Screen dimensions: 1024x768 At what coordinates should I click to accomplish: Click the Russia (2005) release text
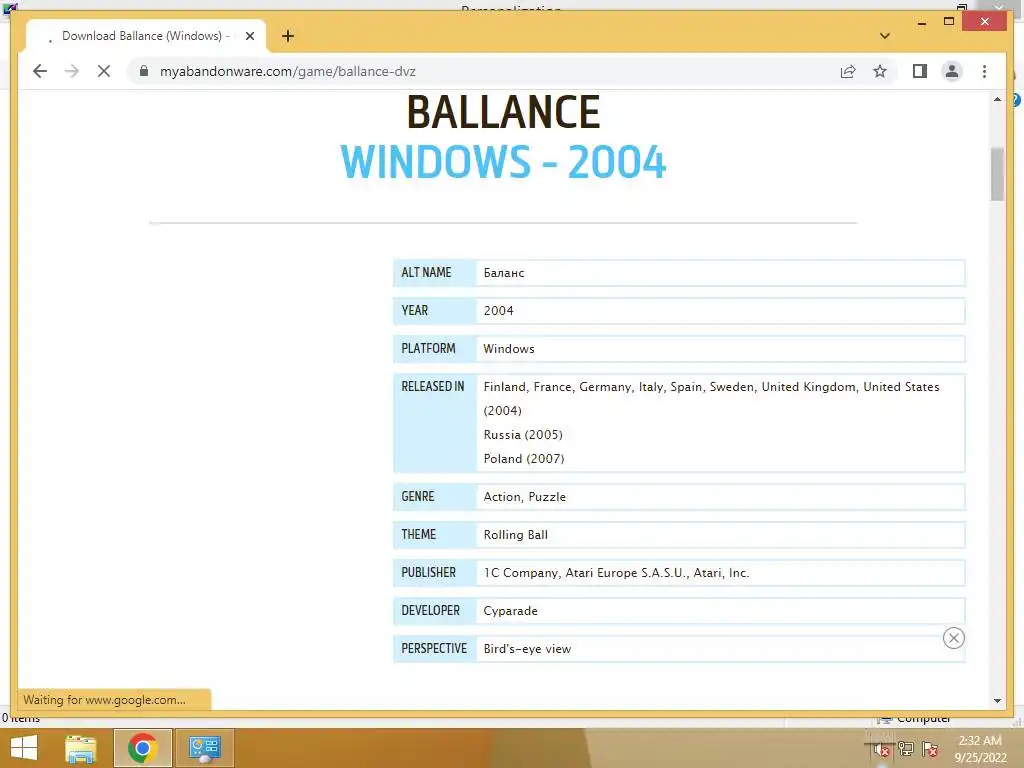pyautogui.click(x=523, y=435)
